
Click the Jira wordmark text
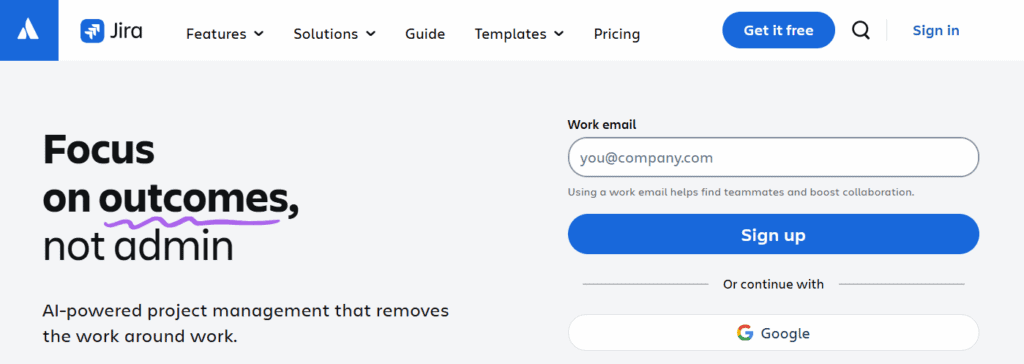[x=127, y=31]
